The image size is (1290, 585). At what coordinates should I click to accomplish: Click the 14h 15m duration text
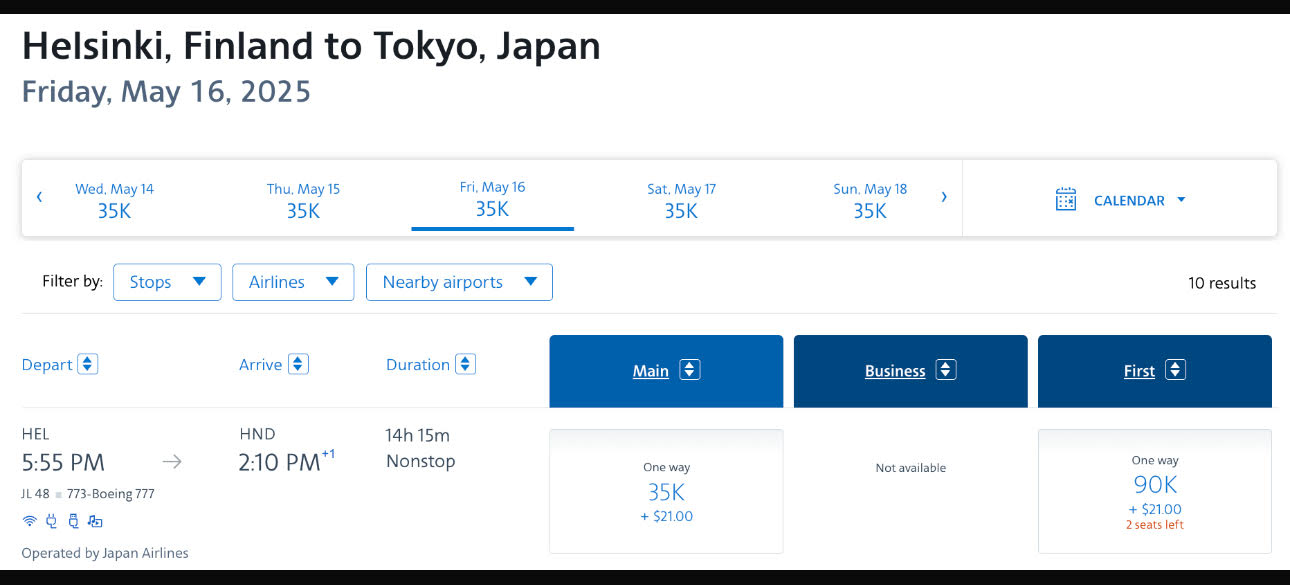(418, 435)
